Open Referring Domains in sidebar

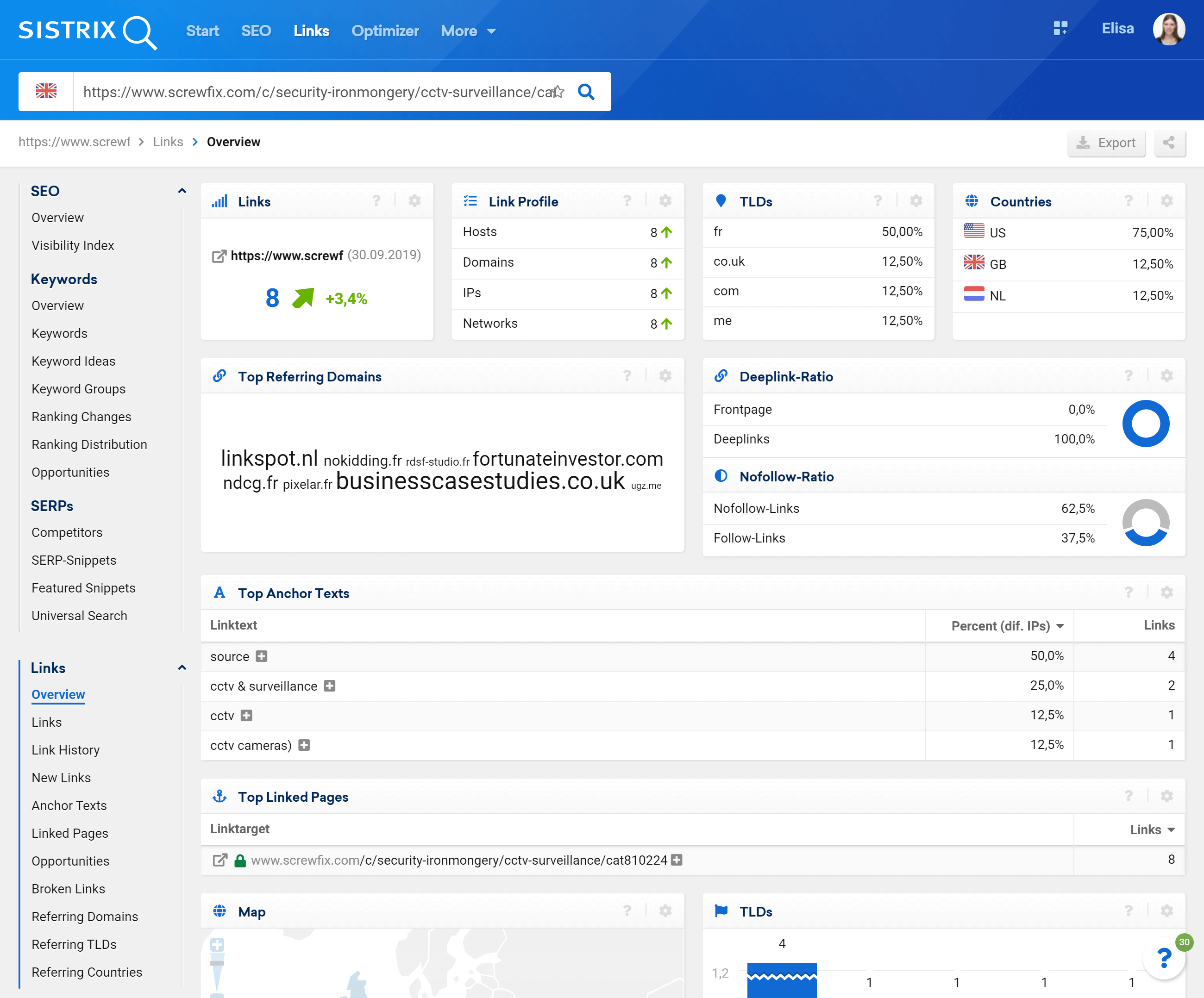click(x=85, y=917)
